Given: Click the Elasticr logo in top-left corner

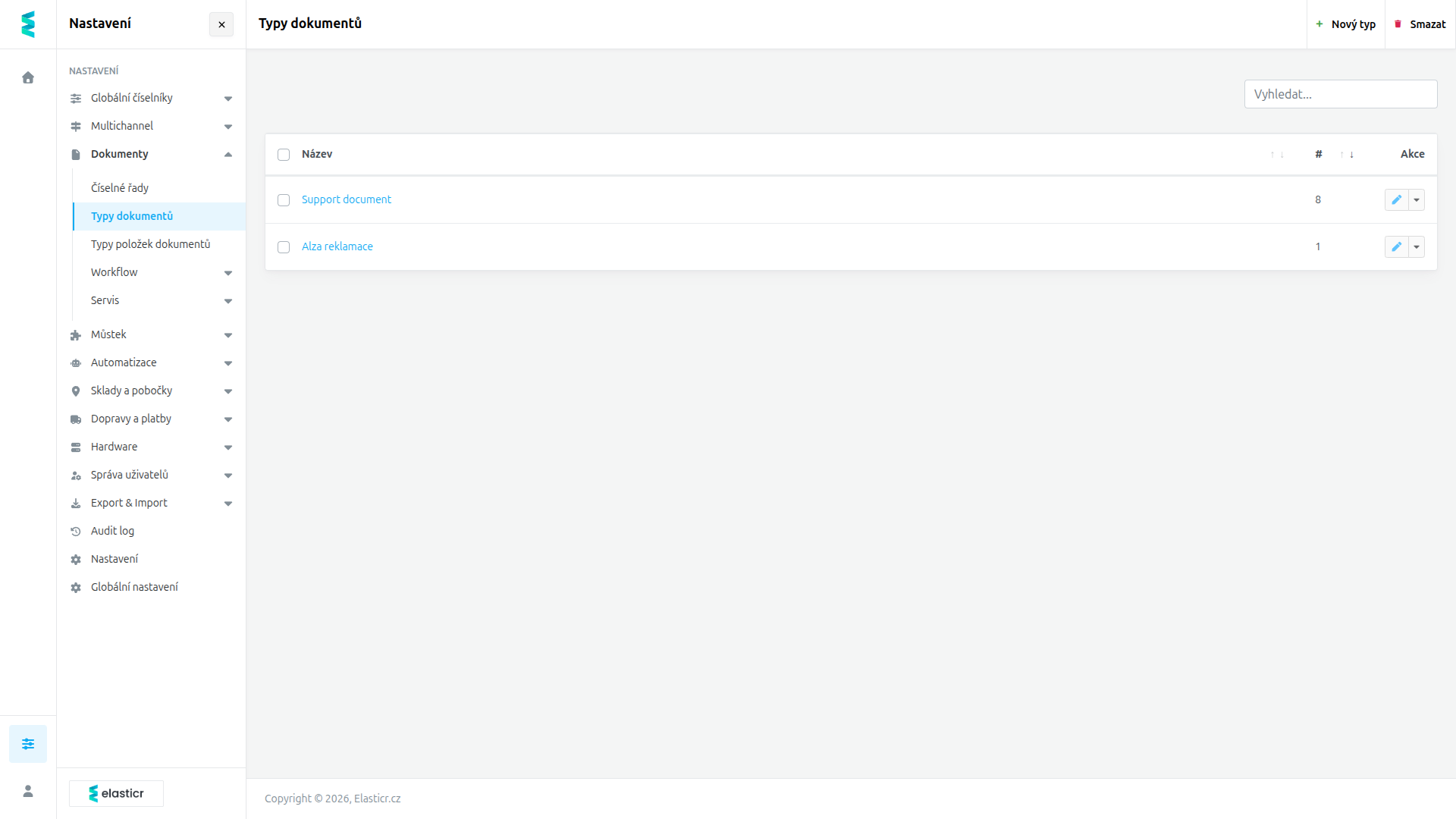Looking at the screenshot, I should (28, 24).
